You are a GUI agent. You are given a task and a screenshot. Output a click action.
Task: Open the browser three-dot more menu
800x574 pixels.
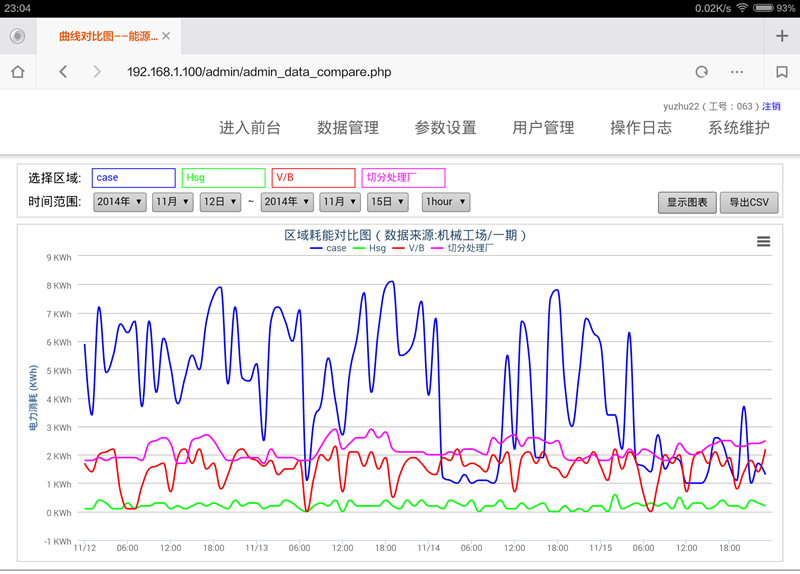(737, 72)
